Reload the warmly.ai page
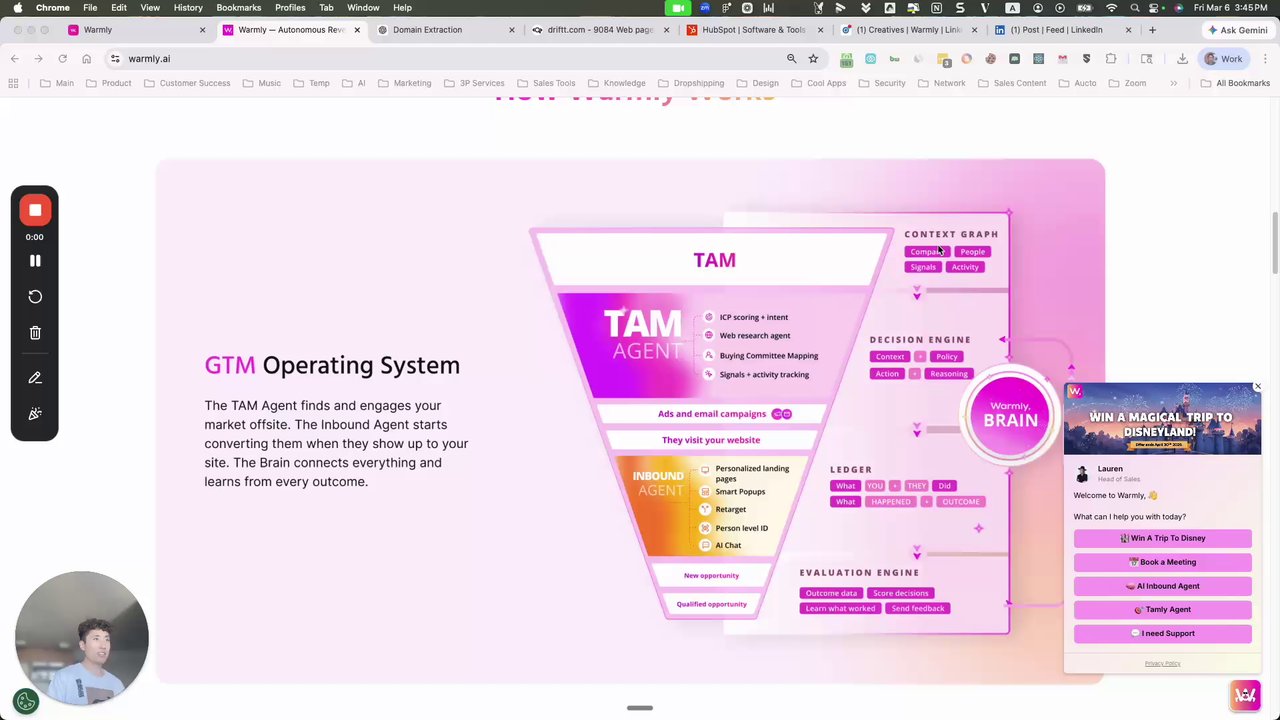This screenshot has width=1280, height=720. pos(62,59)
